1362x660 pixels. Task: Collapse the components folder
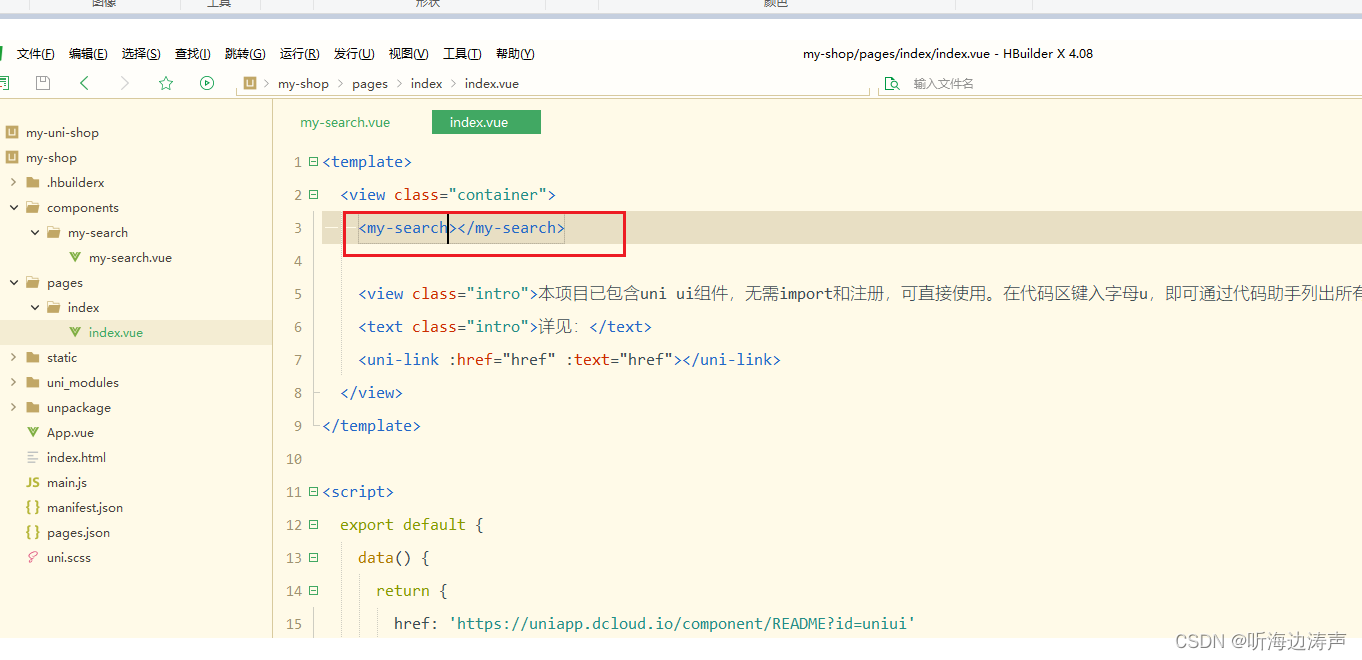click(x=14, y=207)
